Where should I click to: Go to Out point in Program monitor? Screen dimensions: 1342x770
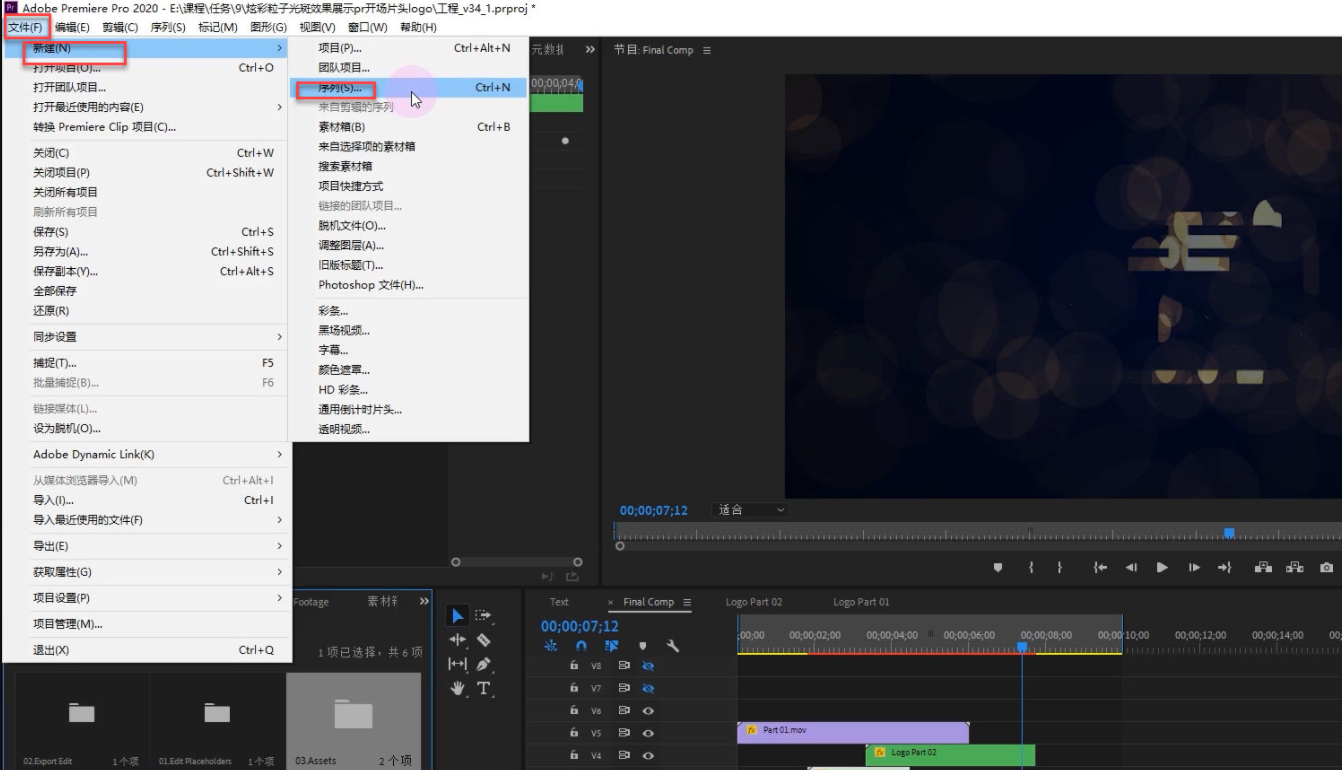tap(1225, 567)
